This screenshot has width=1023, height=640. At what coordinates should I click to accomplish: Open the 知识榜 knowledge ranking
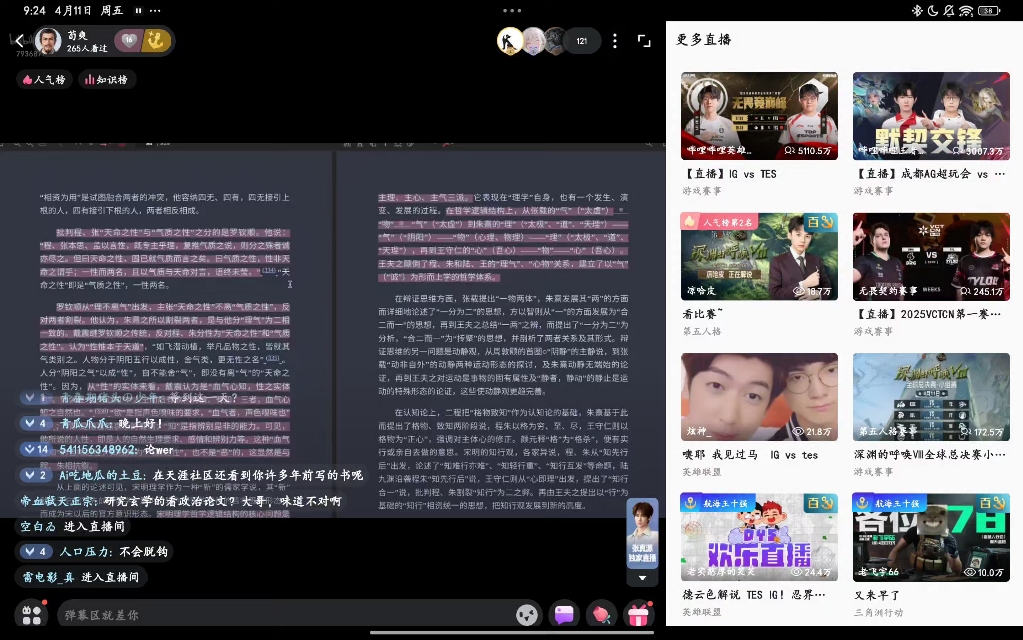coord(106,80)
